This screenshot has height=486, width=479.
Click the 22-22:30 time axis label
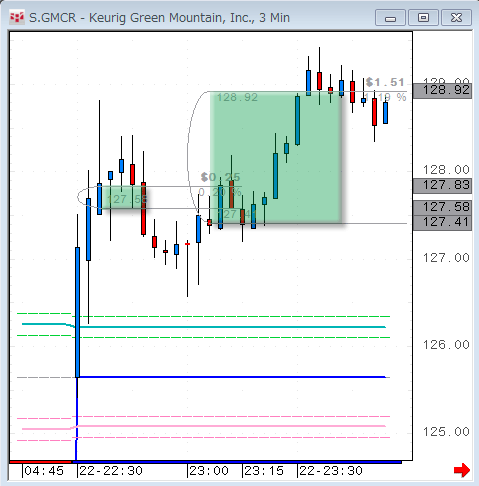[x=111, y=471]
